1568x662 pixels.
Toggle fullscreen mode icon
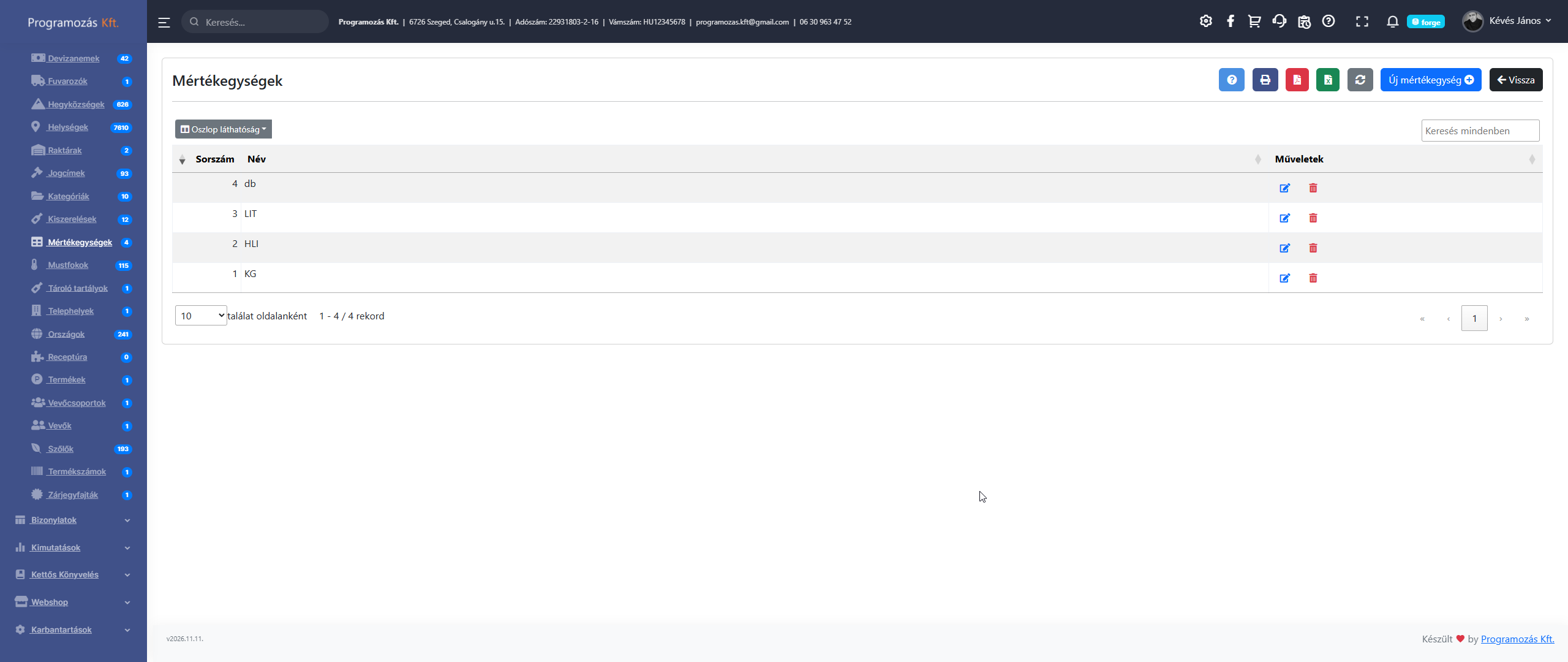pos(1362,21)
